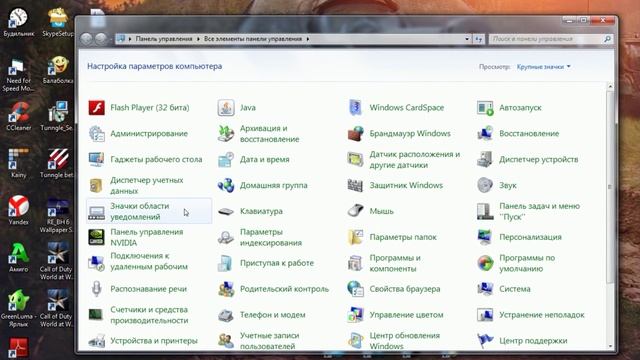
Task: Click the Счетчики и средства производительности link
Action: coord(149,315)
